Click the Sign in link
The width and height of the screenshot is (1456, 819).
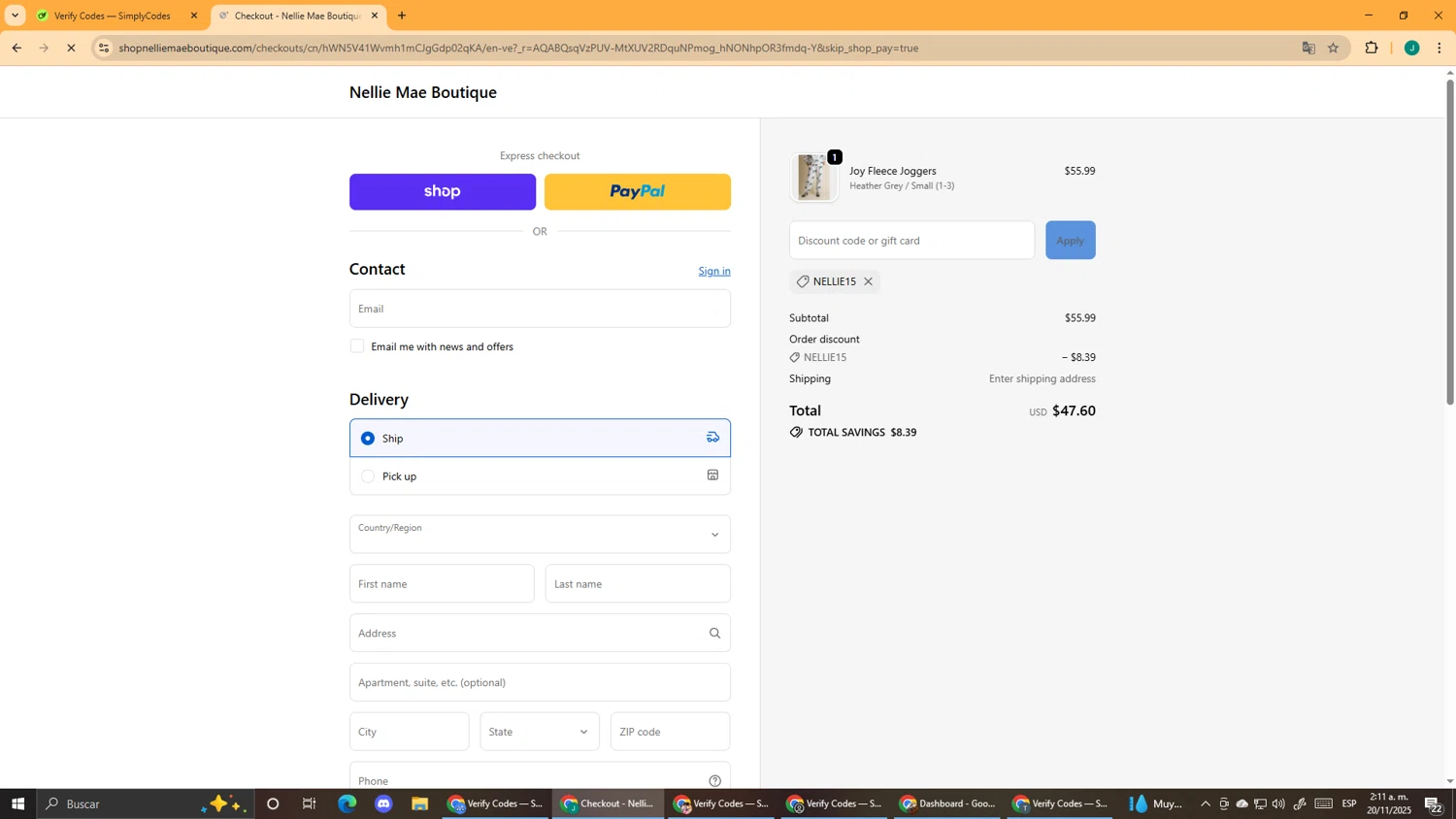click(x=714, y=271)
